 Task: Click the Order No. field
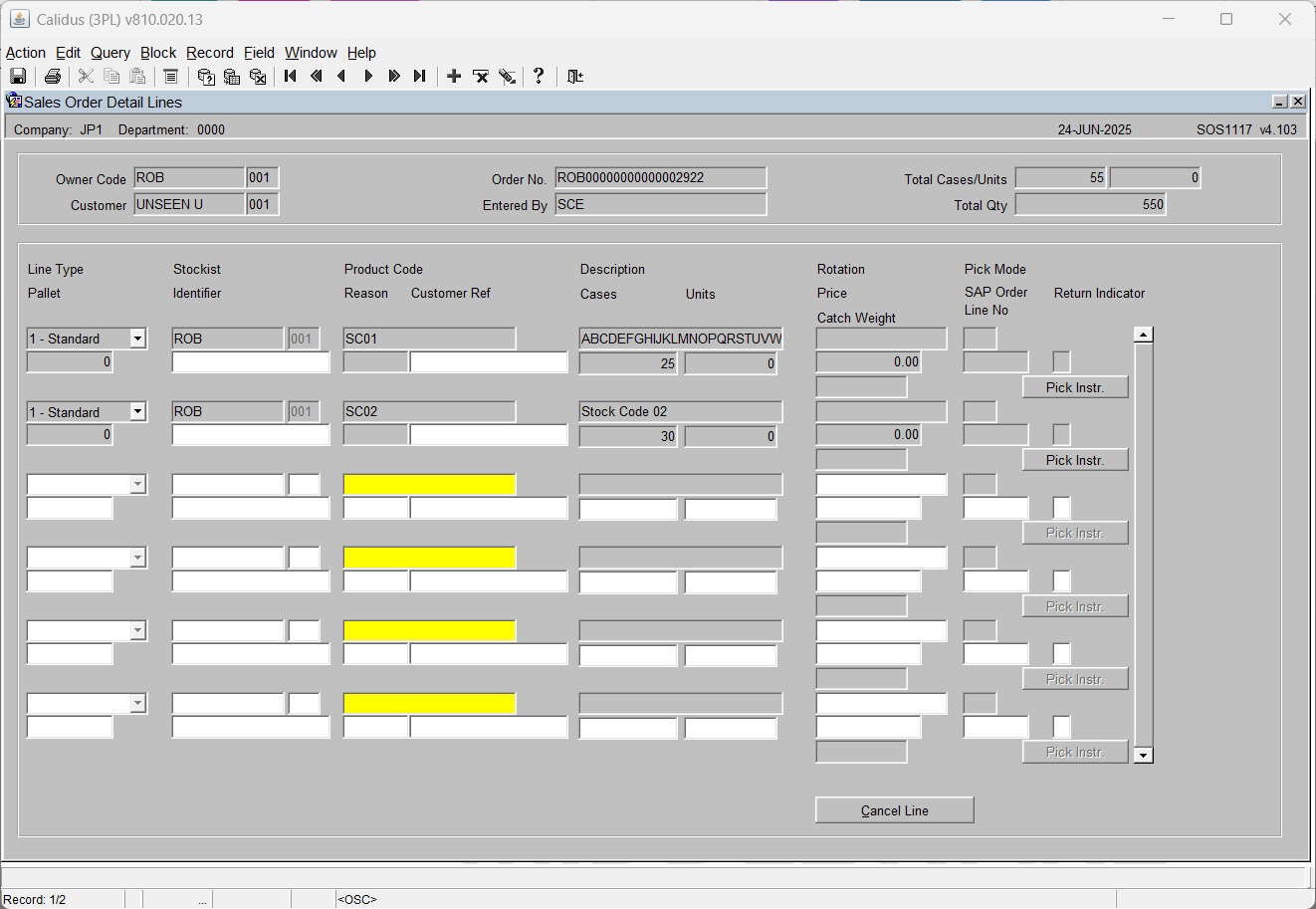coord(661,177)
